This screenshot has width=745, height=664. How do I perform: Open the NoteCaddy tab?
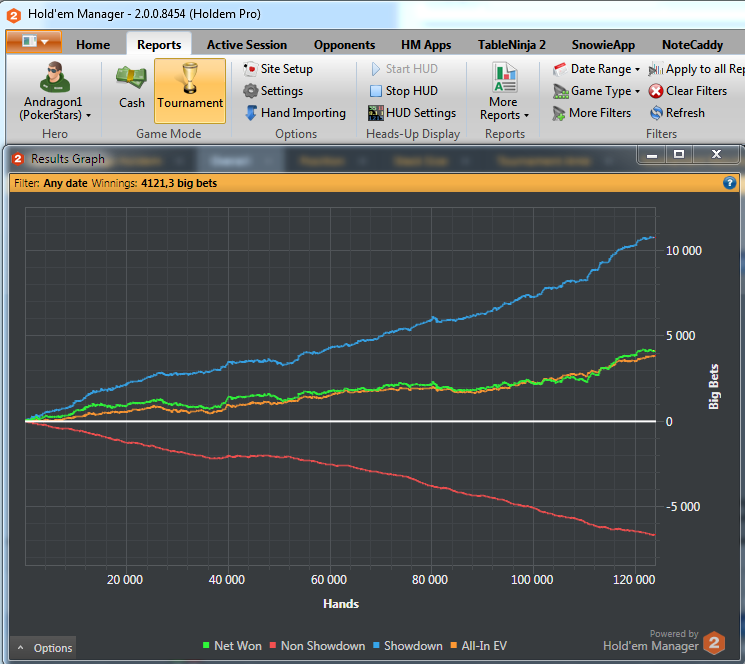coord(692,45)
